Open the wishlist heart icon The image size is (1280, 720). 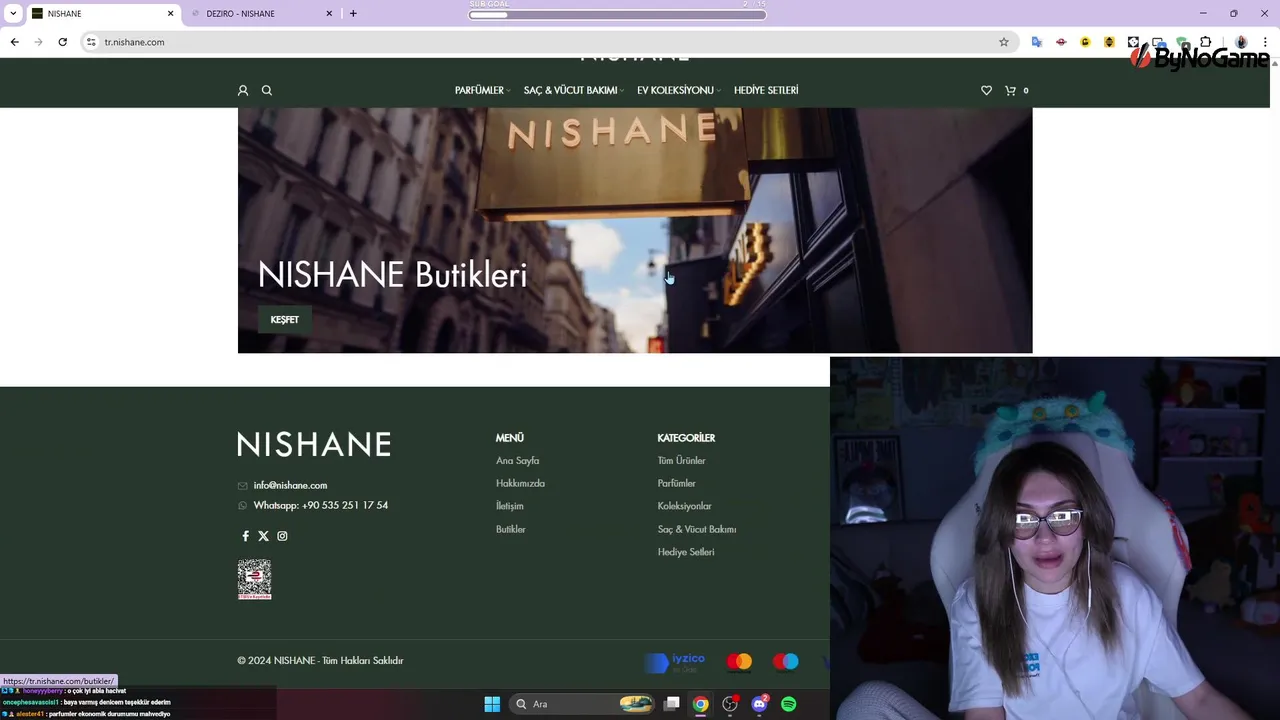986,90
